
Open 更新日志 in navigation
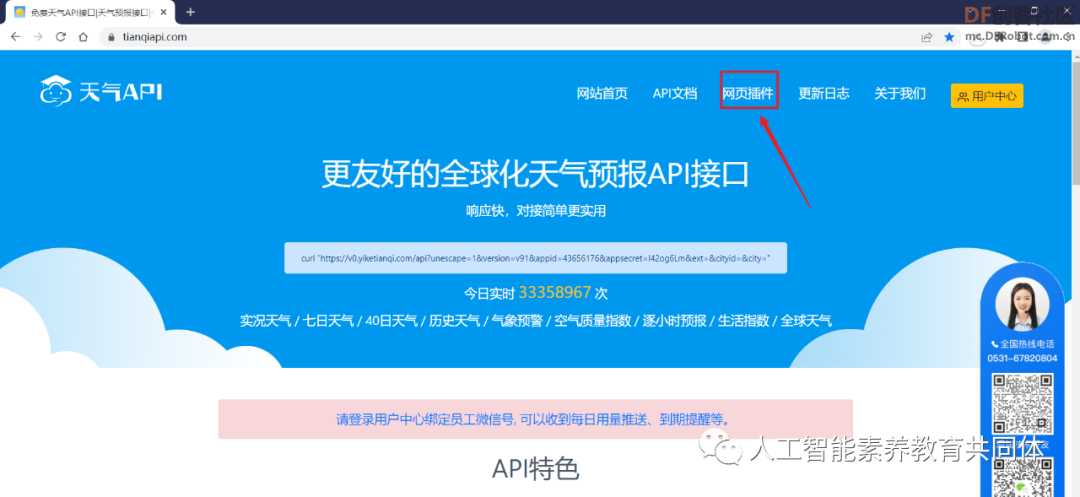click(824, 94)
